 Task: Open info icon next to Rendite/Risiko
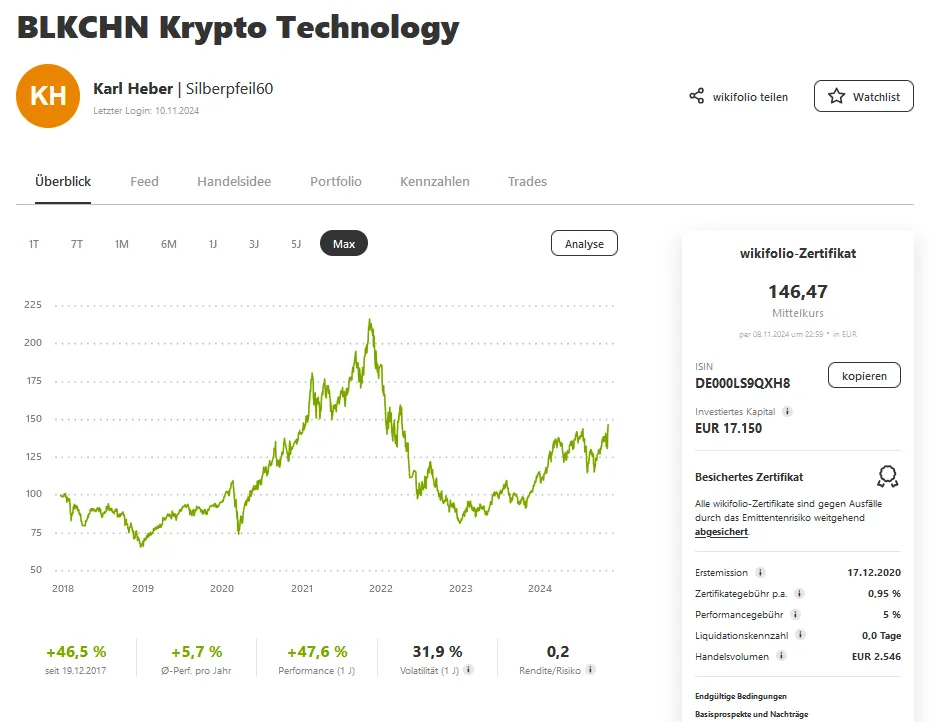pyautogui.click(x=590, y=669)
